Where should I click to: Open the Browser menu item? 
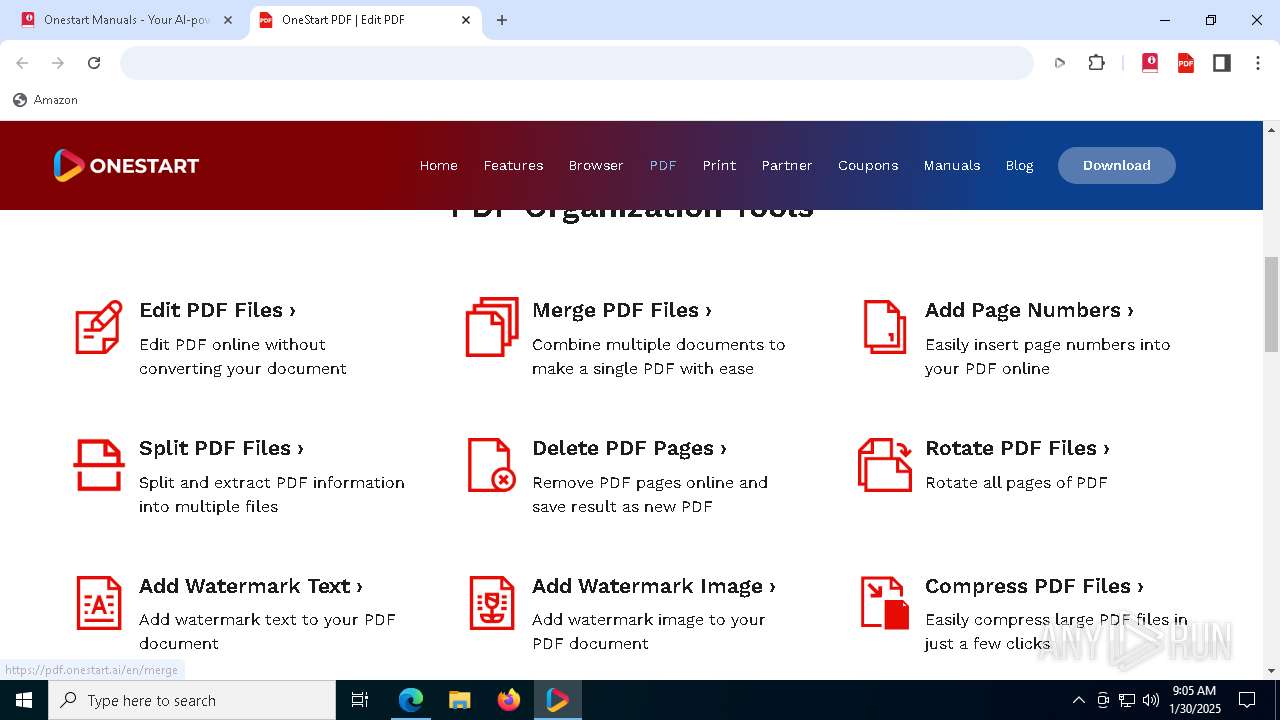click(596, 165)
